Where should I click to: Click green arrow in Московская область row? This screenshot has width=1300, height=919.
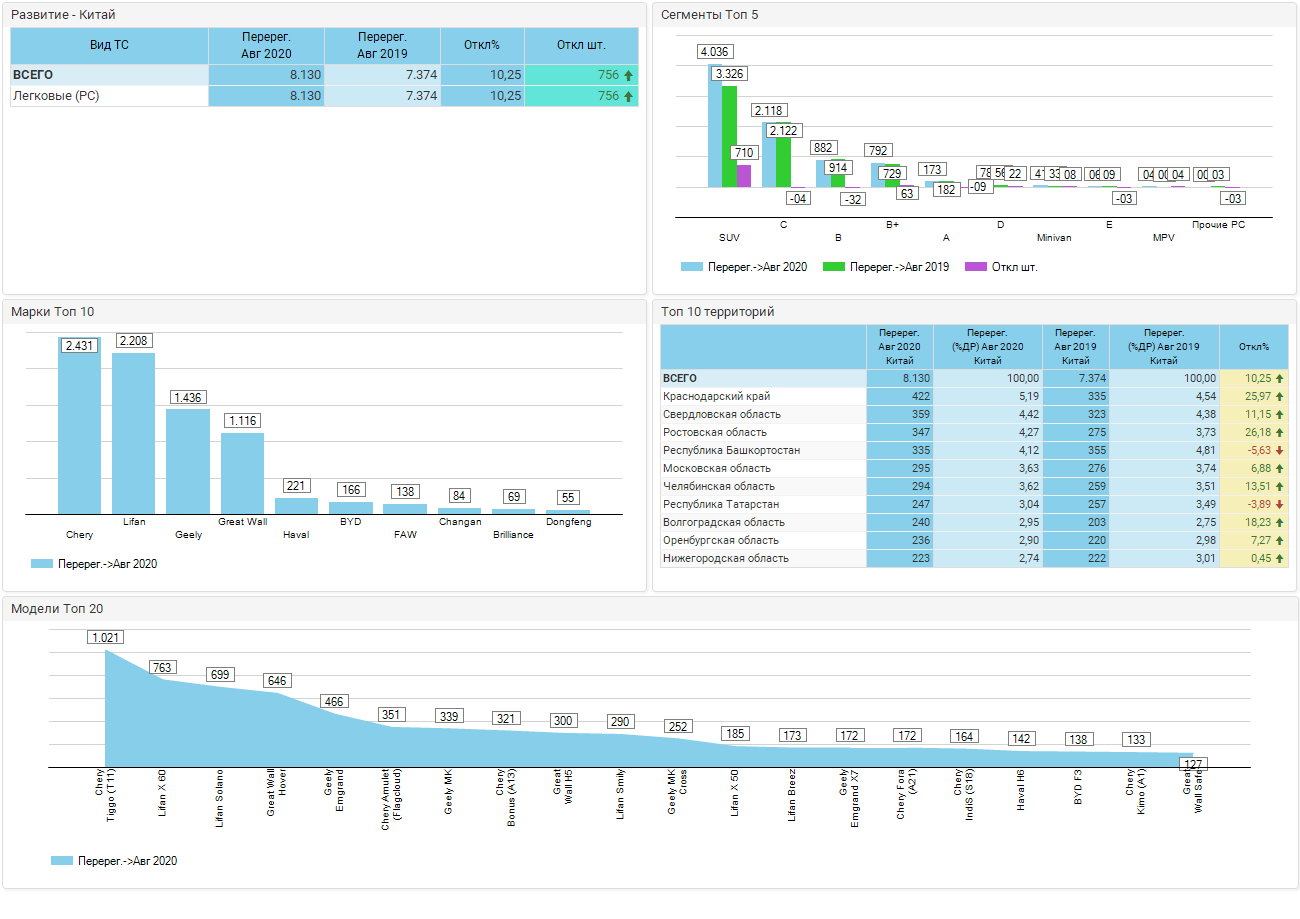click(1280, 469)
